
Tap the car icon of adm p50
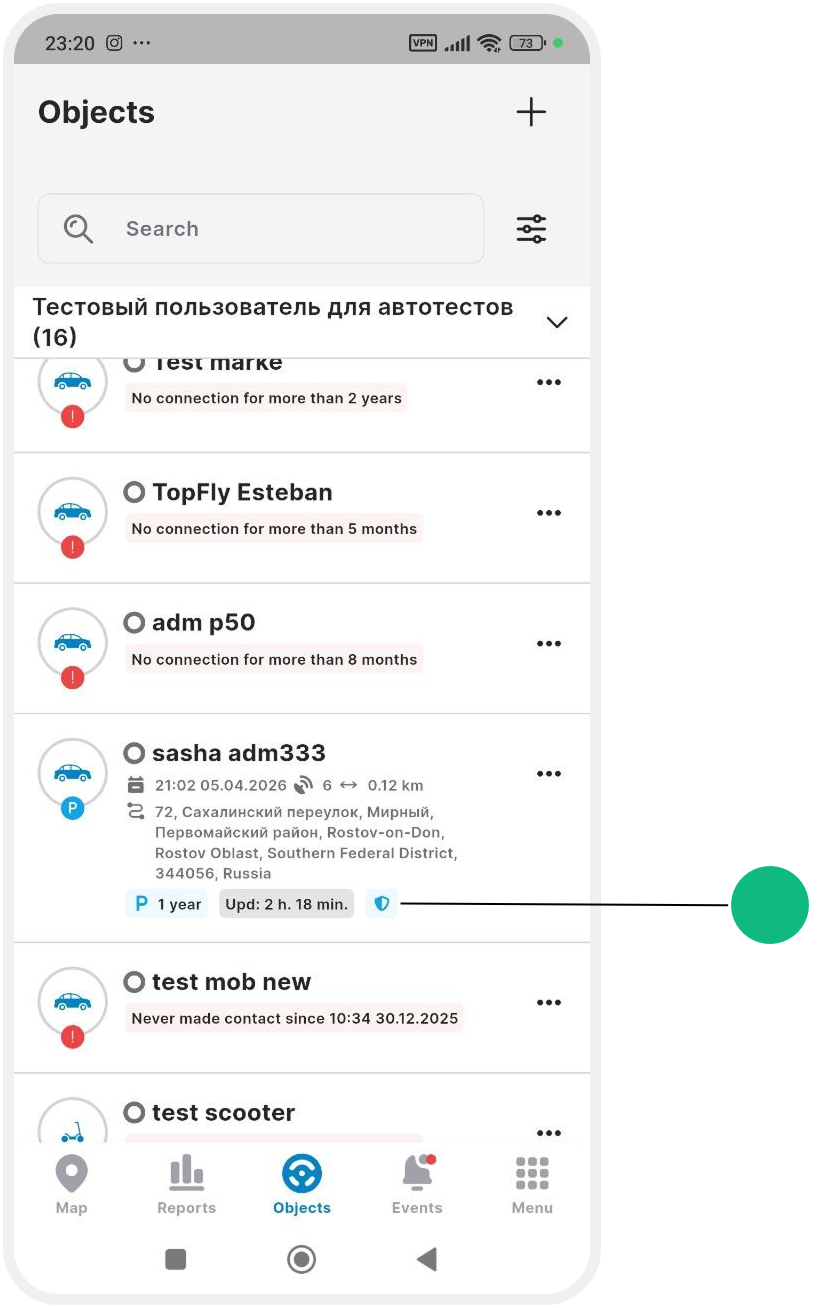(x=72, y=642)
